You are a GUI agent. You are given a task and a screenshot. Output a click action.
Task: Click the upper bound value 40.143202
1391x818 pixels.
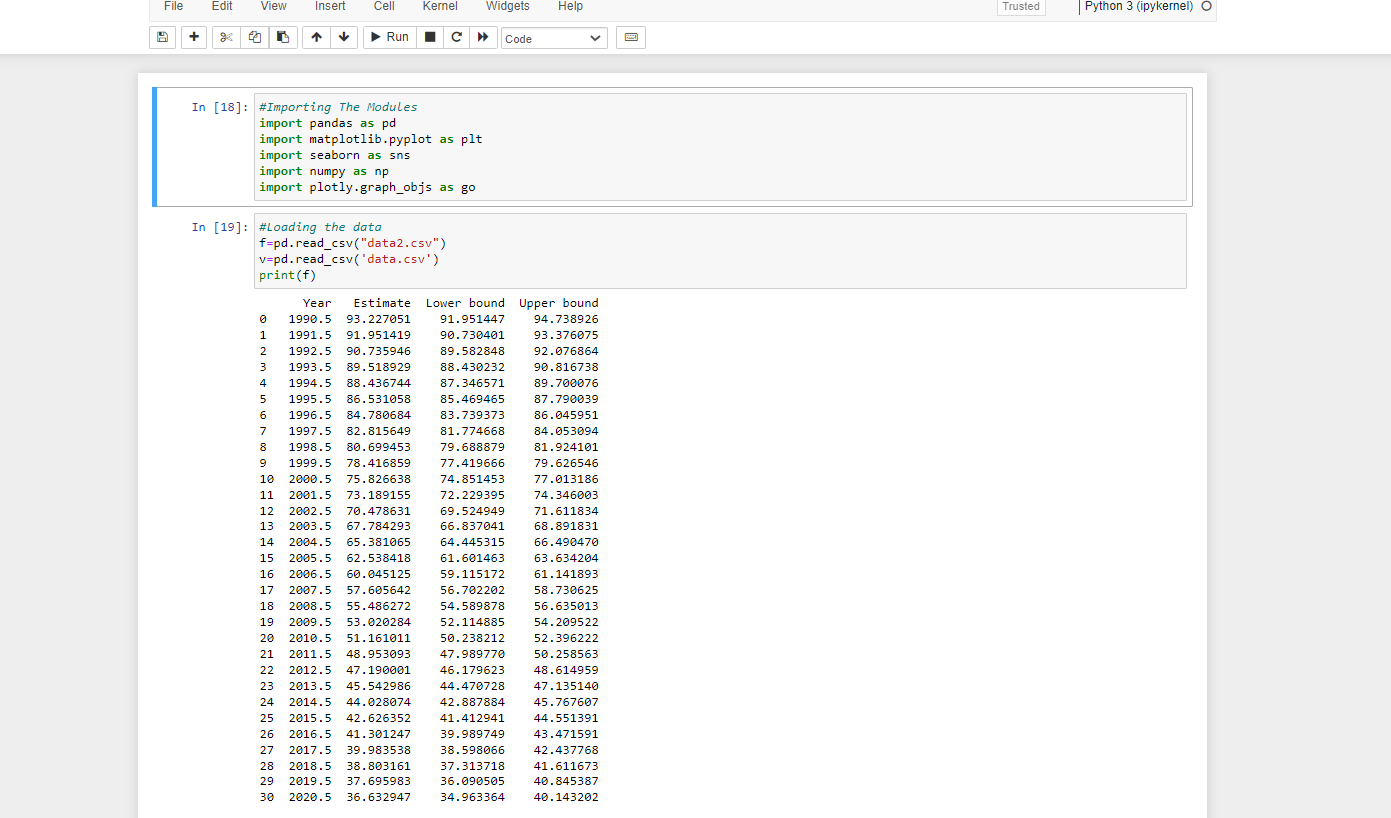pos(566,798)
